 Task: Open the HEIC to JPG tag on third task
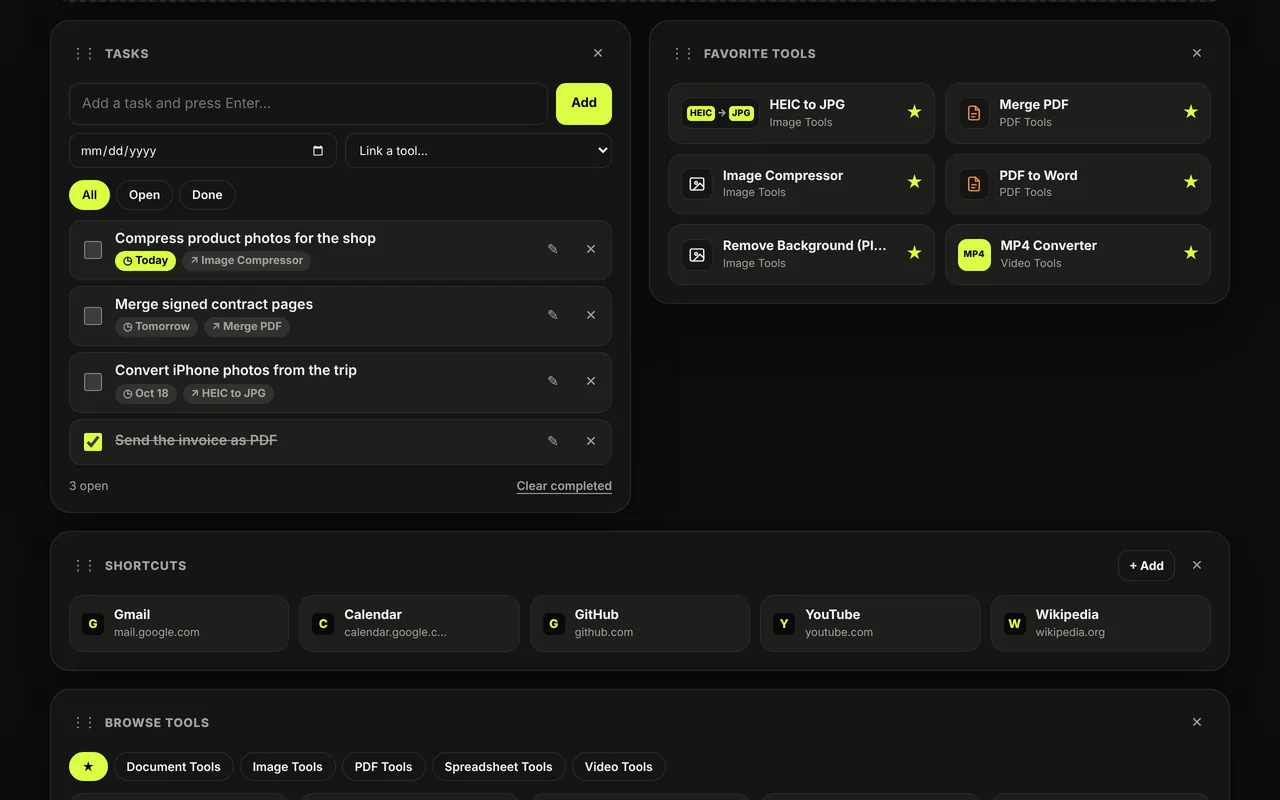tap(228, 394)
